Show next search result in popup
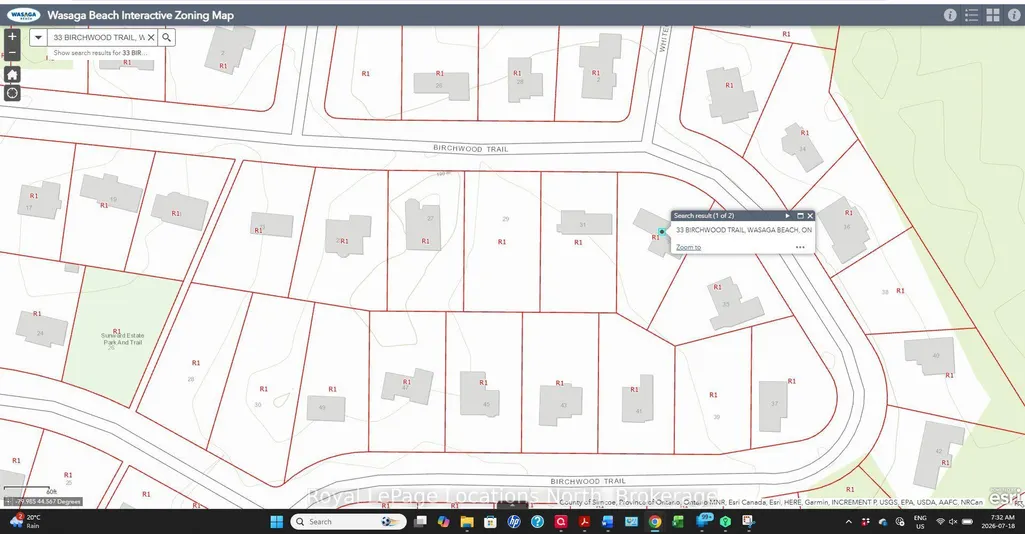The image size is (1025, 534). tap(787, 216)
